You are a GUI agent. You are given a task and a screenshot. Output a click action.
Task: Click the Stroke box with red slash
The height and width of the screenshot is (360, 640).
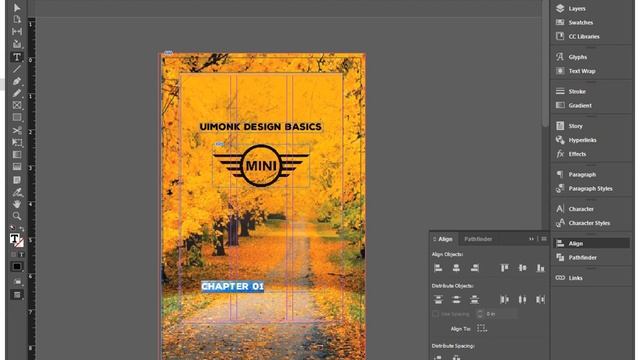point(20,244)
